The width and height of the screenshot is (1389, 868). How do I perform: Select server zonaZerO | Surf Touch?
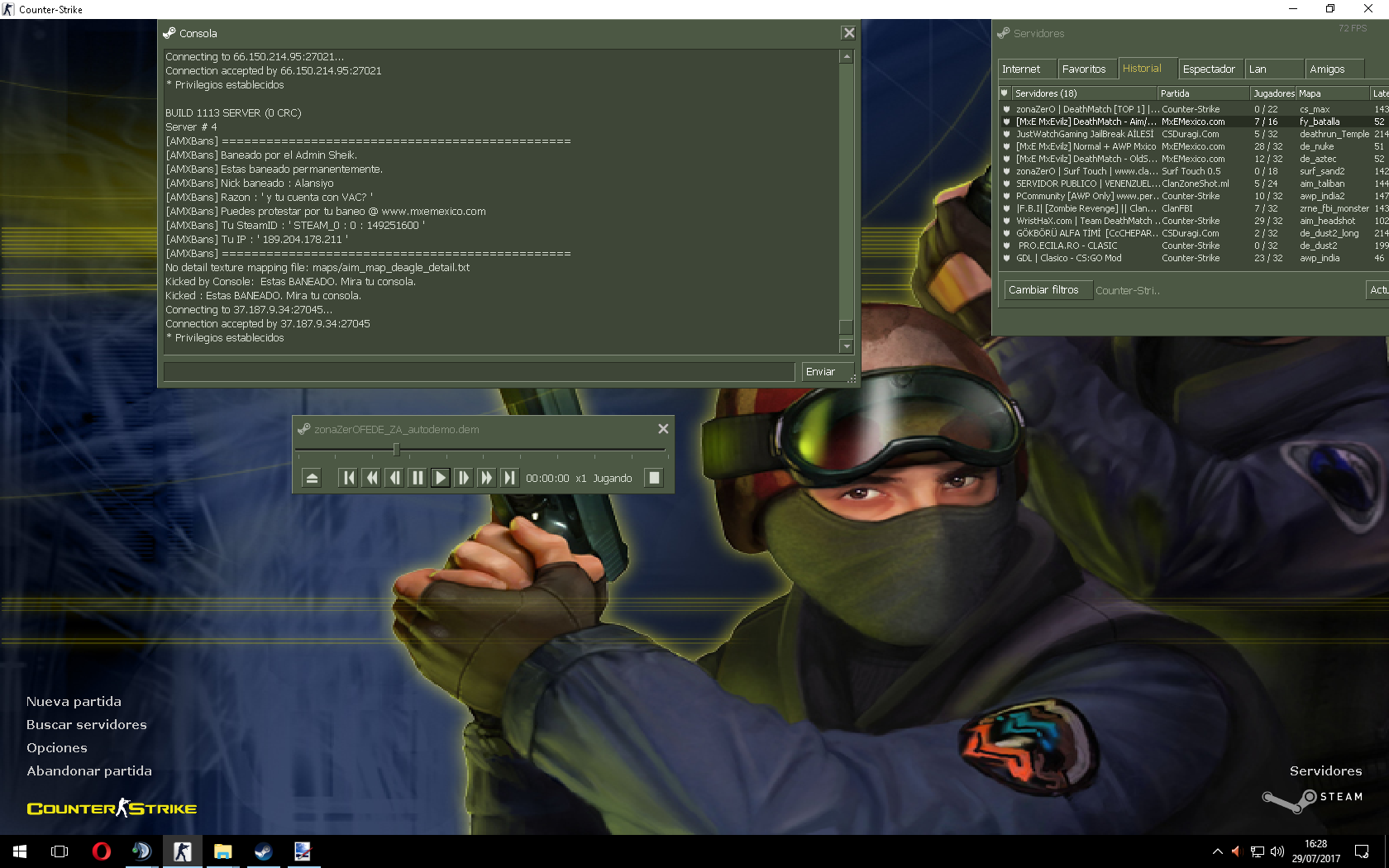coord(1194,171)
